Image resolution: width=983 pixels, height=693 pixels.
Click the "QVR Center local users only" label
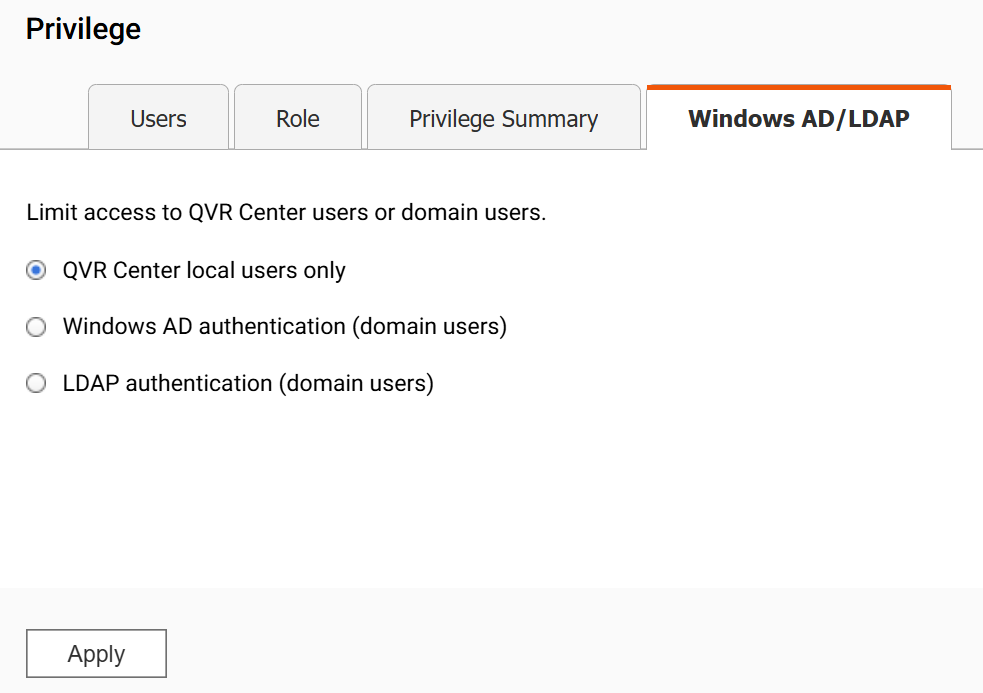tap(204, 271)
